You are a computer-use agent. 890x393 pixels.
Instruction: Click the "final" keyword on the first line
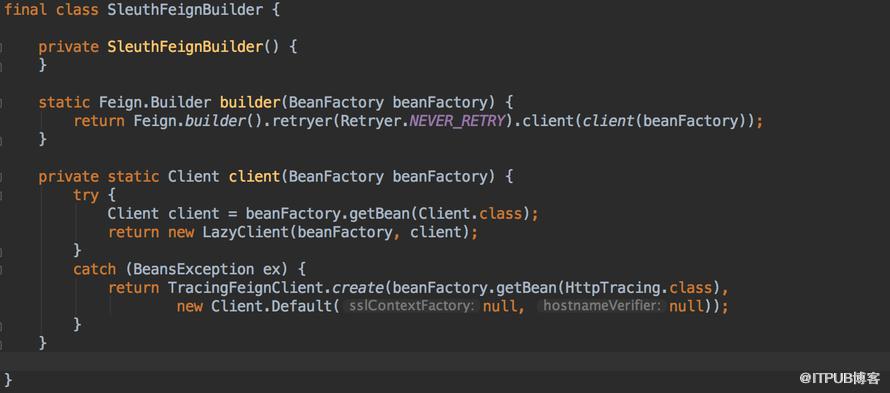point(26,10)
